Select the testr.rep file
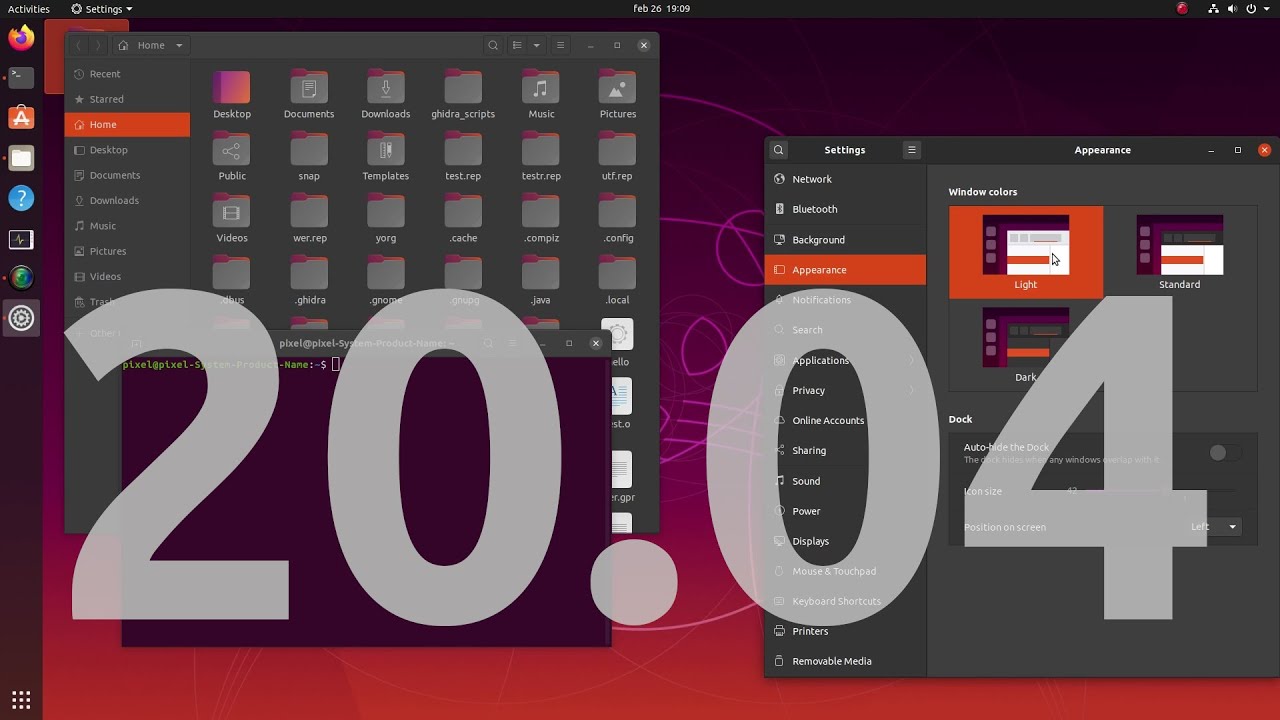Viewport: 1280px width, 720px height. click(x=541, y=157)
